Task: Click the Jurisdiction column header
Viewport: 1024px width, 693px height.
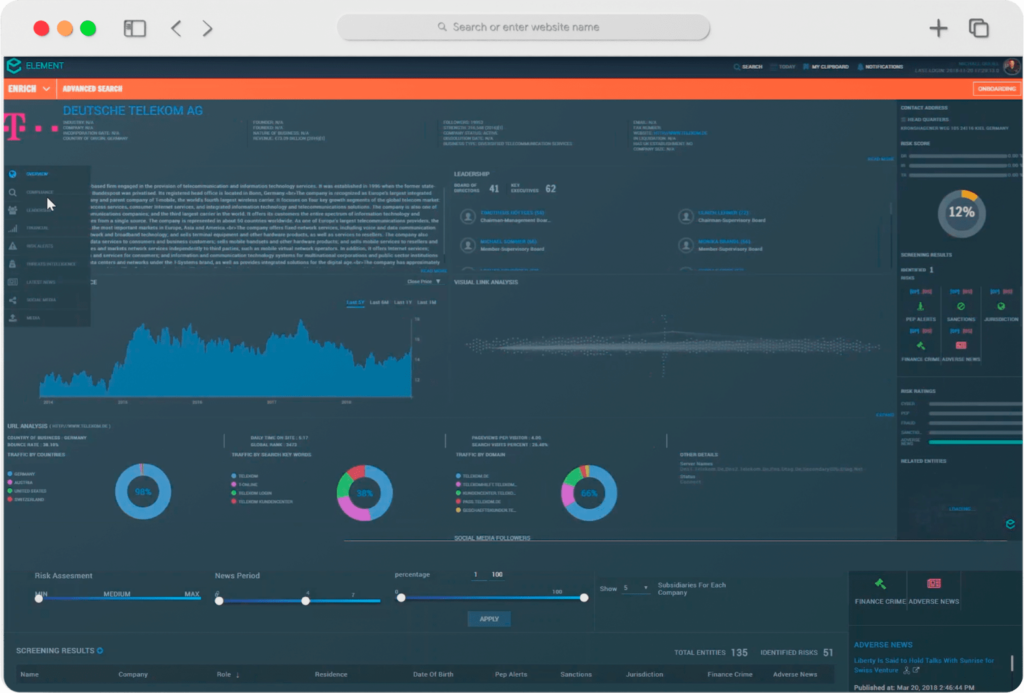Action: pyautogui.click(x=645, y=675)
